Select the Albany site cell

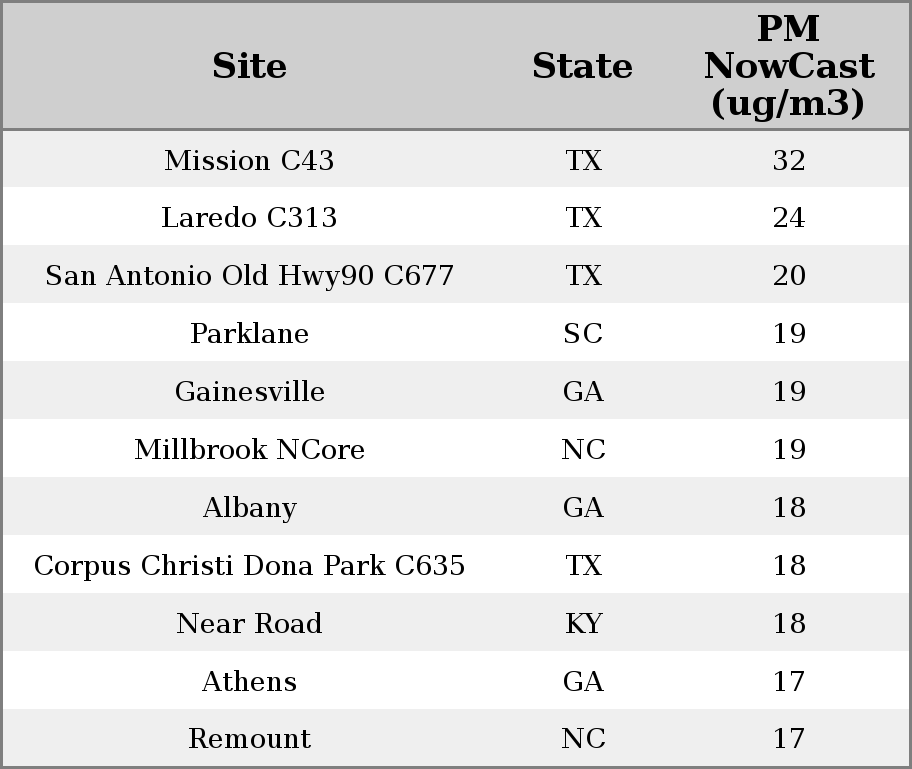tap(249, 507)
